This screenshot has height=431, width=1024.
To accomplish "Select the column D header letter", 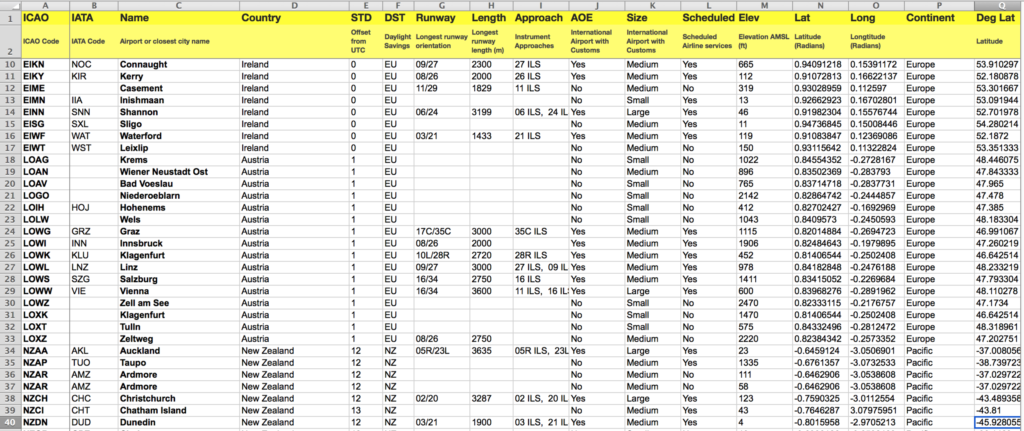I will click(x=292, y=5).
